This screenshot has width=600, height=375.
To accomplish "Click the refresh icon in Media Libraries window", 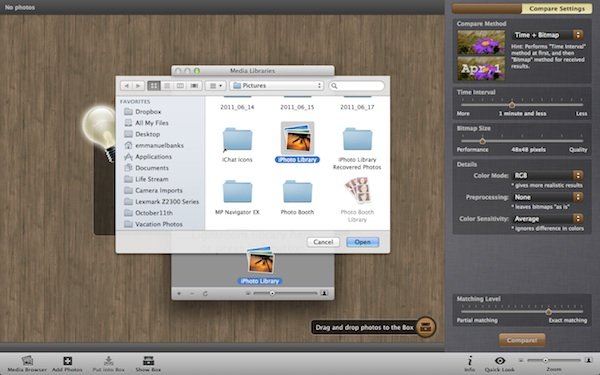I will point(205,293).
